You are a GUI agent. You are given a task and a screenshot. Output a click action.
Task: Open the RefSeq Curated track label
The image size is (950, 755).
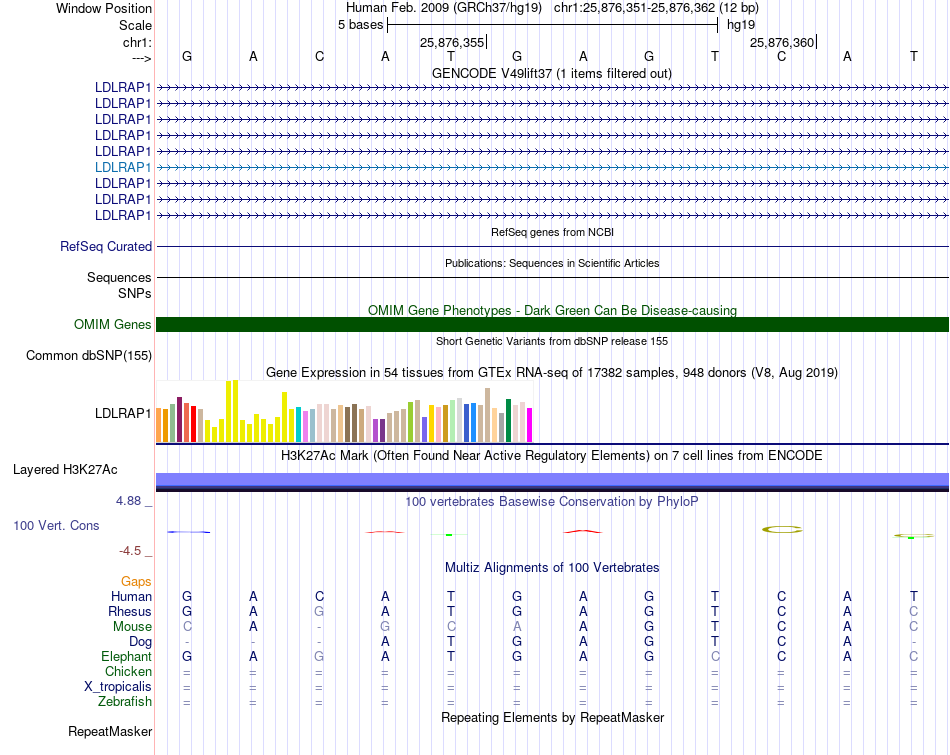(105, 247)
